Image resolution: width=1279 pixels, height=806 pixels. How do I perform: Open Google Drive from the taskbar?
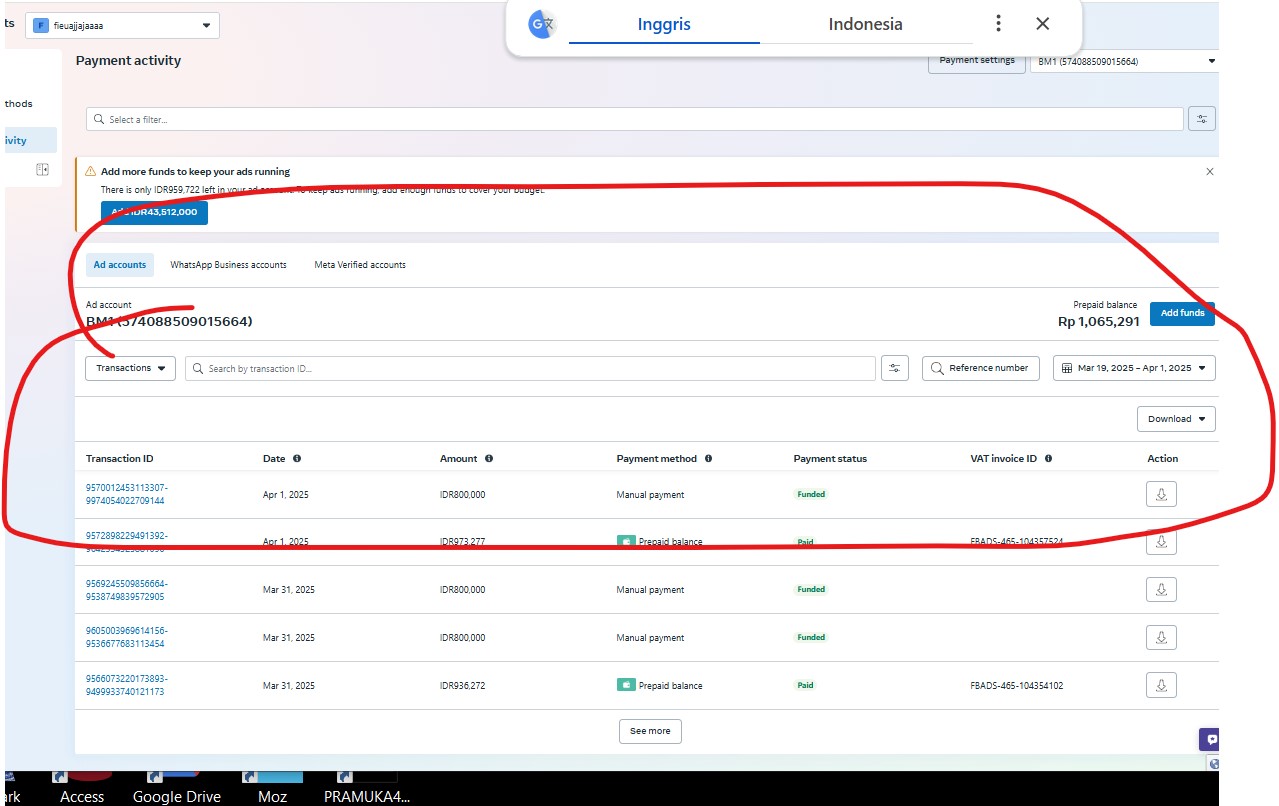pos(176,789)
